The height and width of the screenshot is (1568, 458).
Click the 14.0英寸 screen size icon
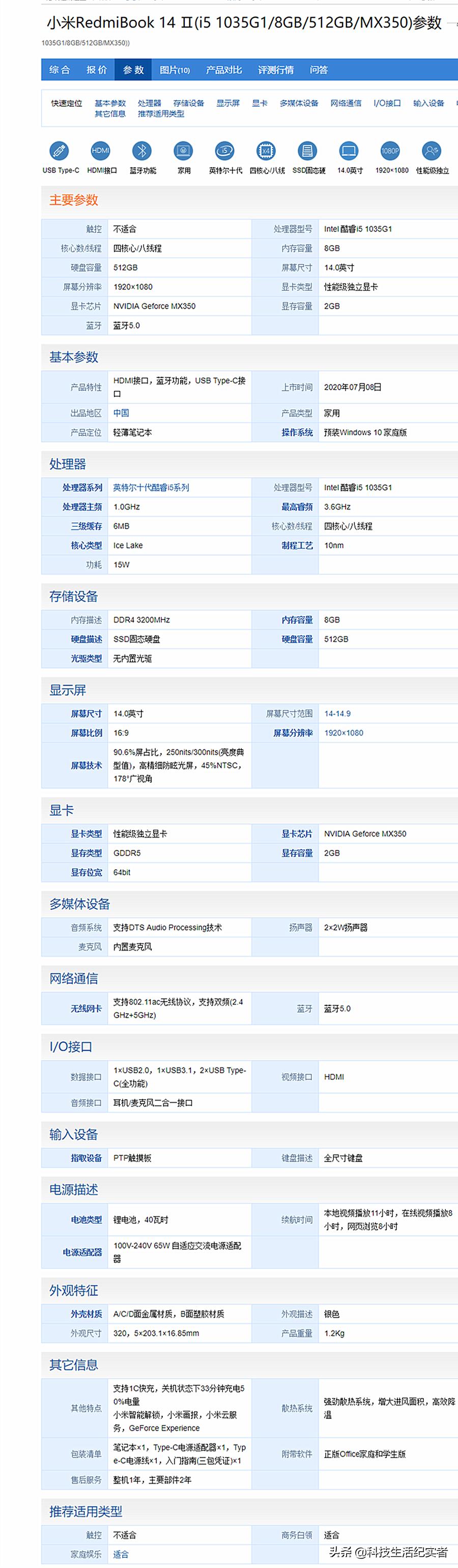point(349,151)
